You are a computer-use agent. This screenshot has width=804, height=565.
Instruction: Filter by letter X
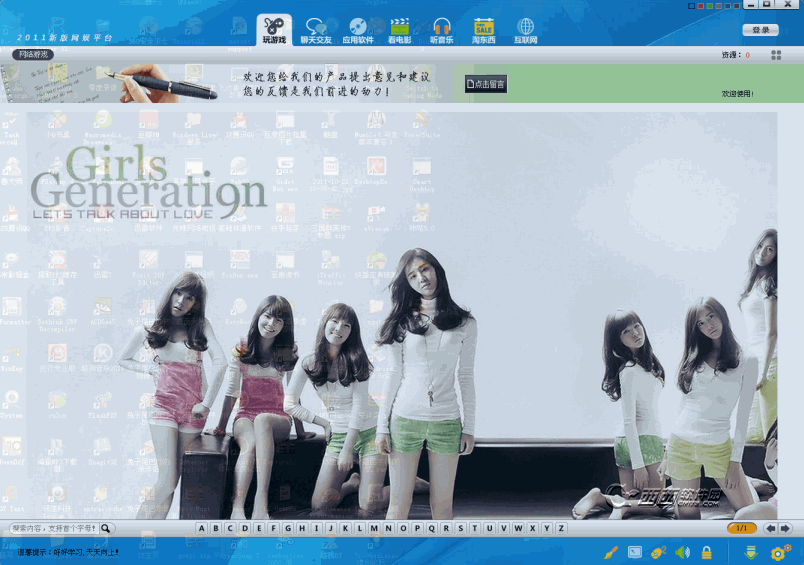[532, 528]
